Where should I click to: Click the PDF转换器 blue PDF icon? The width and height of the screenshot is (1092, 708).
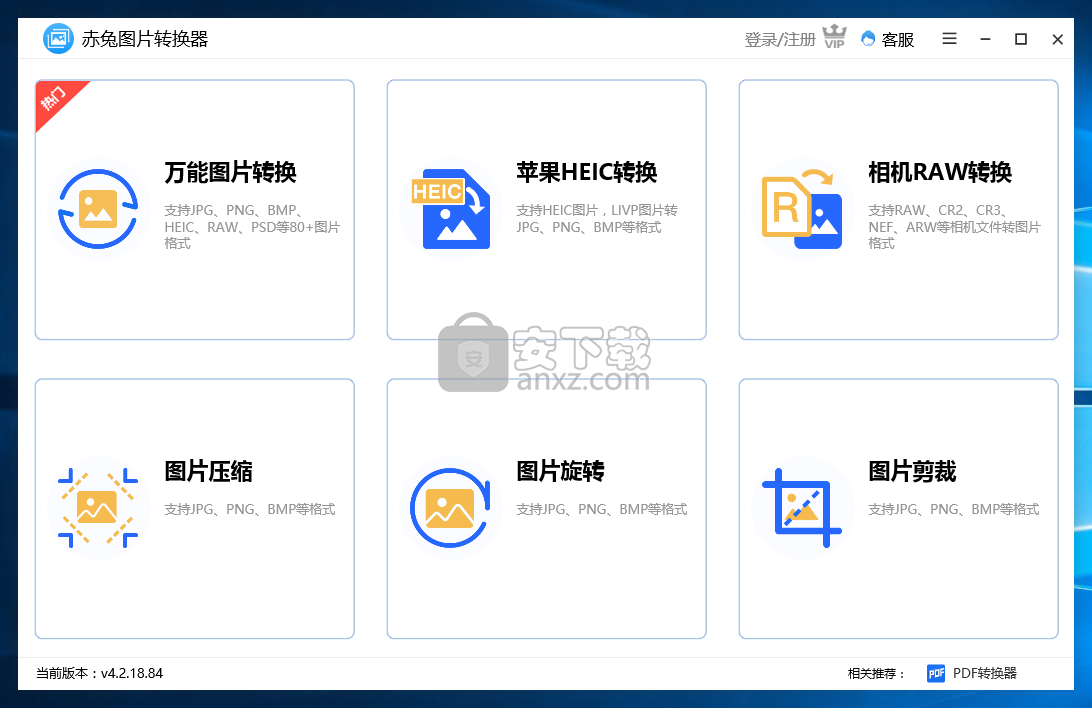tap(936, 673)
